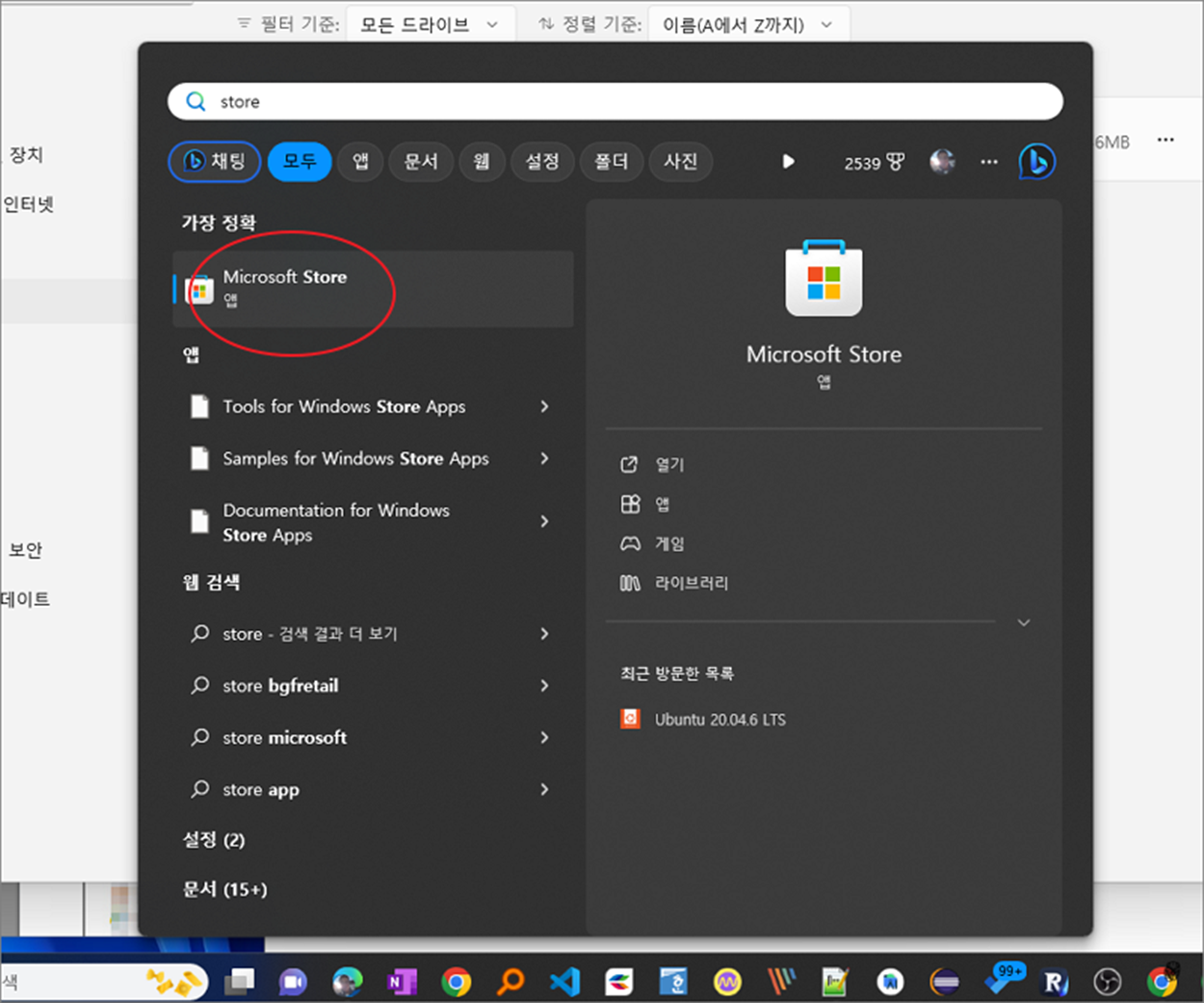Open the 설정 (2) results group
The image size is (1204, 1003).
tap(214, 840)
